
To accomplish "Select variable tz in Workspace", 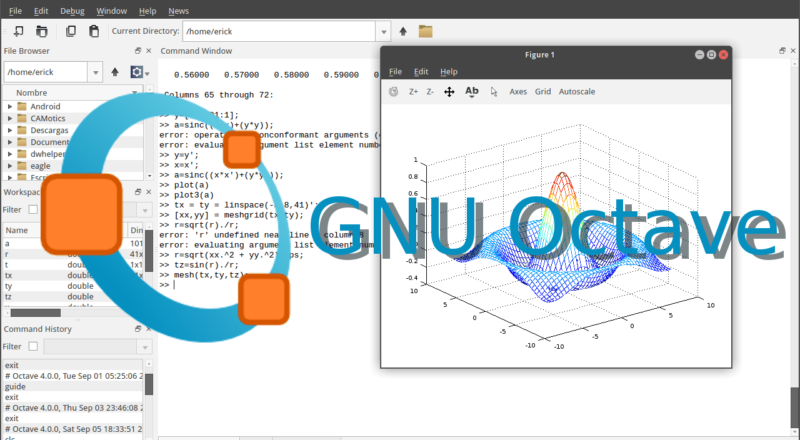I will 73,297.
